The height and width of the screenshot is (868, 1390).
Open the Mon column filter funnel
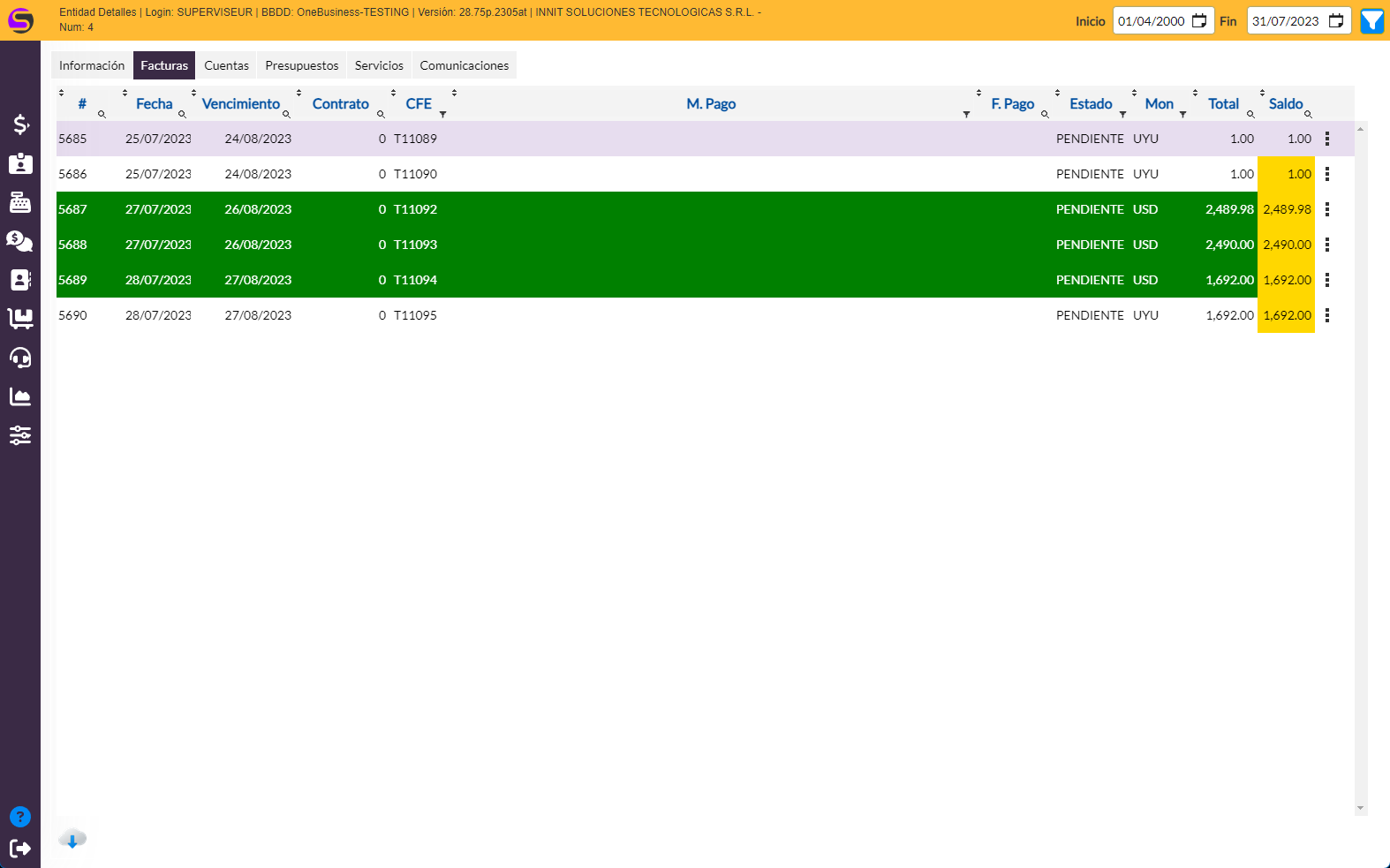point(1182,115)
